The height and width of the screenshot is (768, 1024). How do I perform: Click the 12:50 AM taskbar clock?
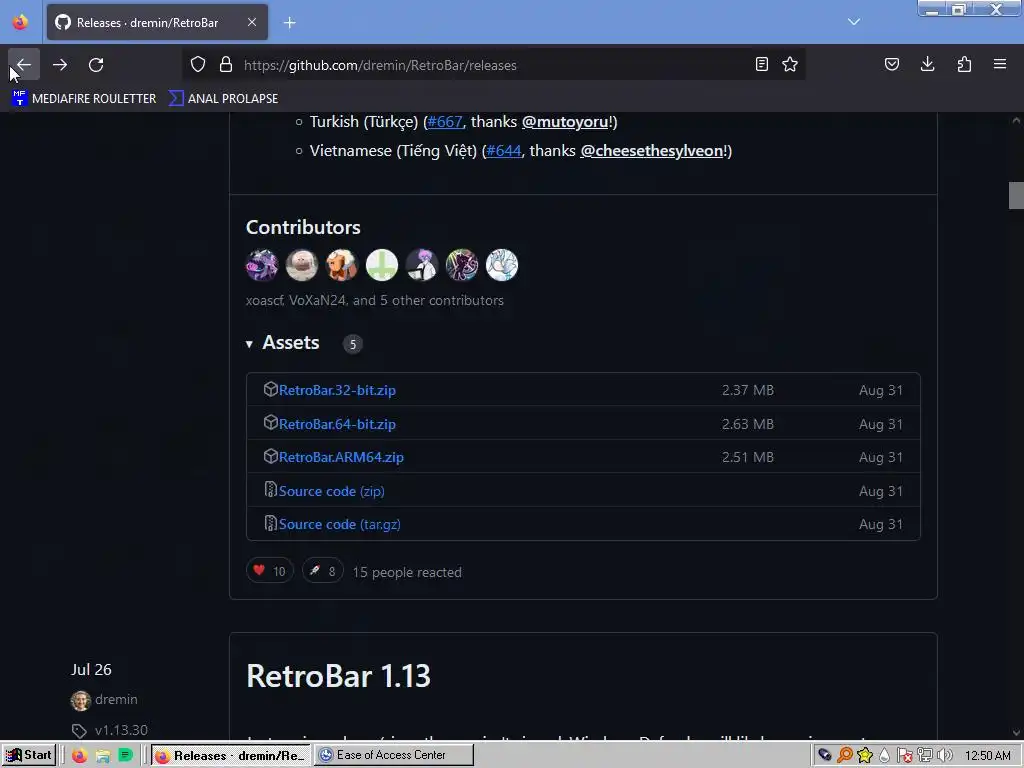(987, 756)
